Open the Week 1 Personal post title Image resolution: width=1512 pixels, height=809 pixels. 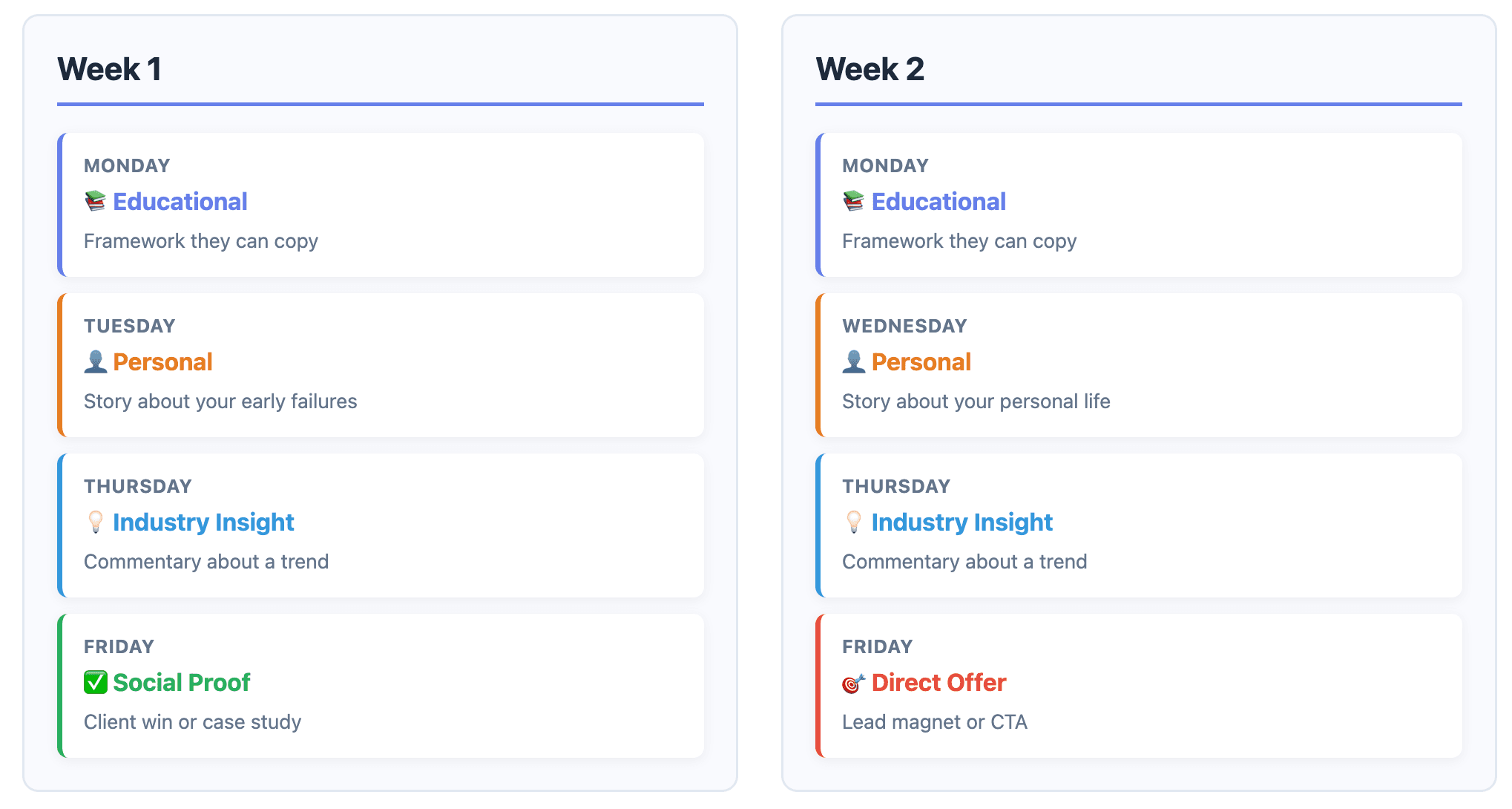click(x=162, y=361)
